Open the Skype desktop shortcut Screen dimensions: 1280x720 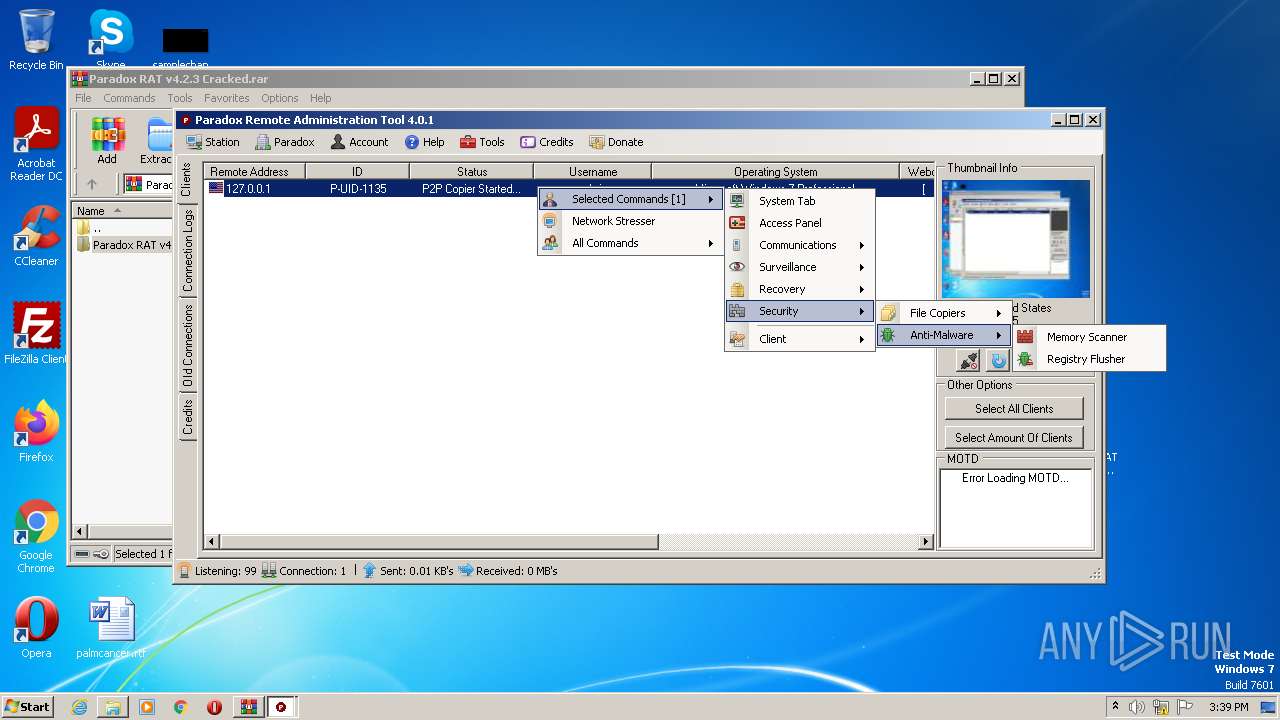pos(110,40)
